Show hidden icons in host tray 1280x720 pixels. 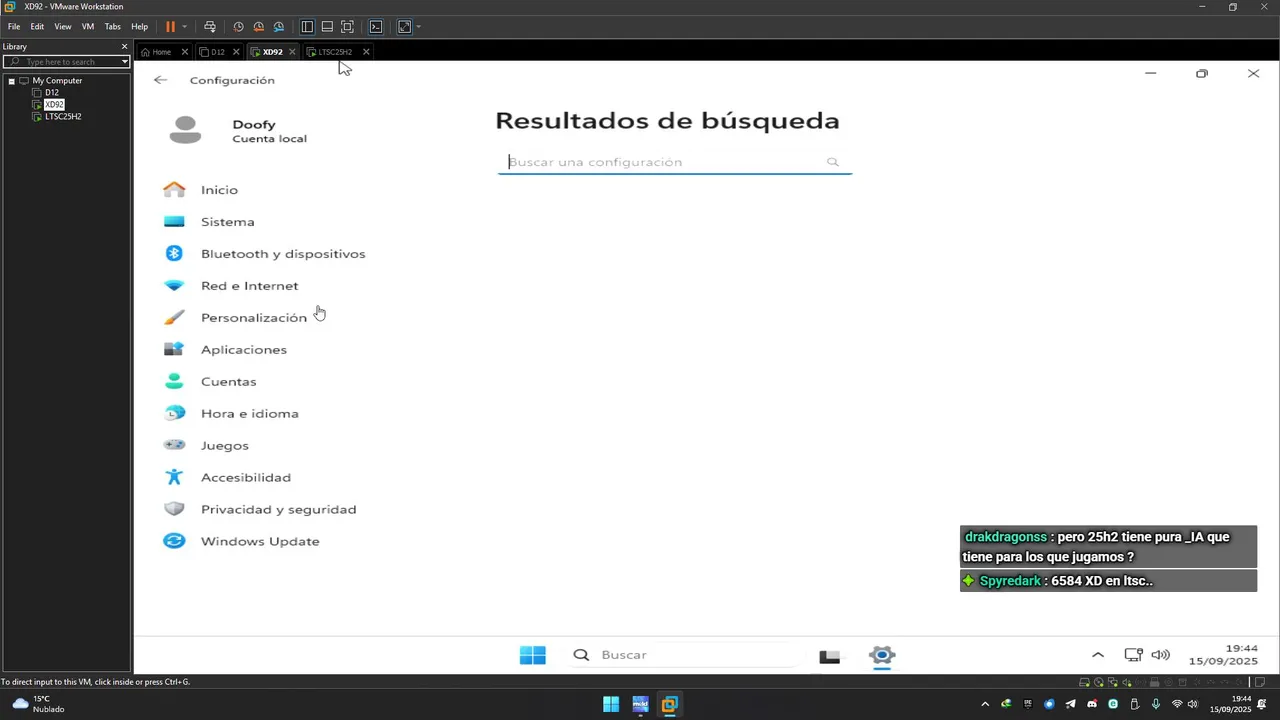coord(985,704)
